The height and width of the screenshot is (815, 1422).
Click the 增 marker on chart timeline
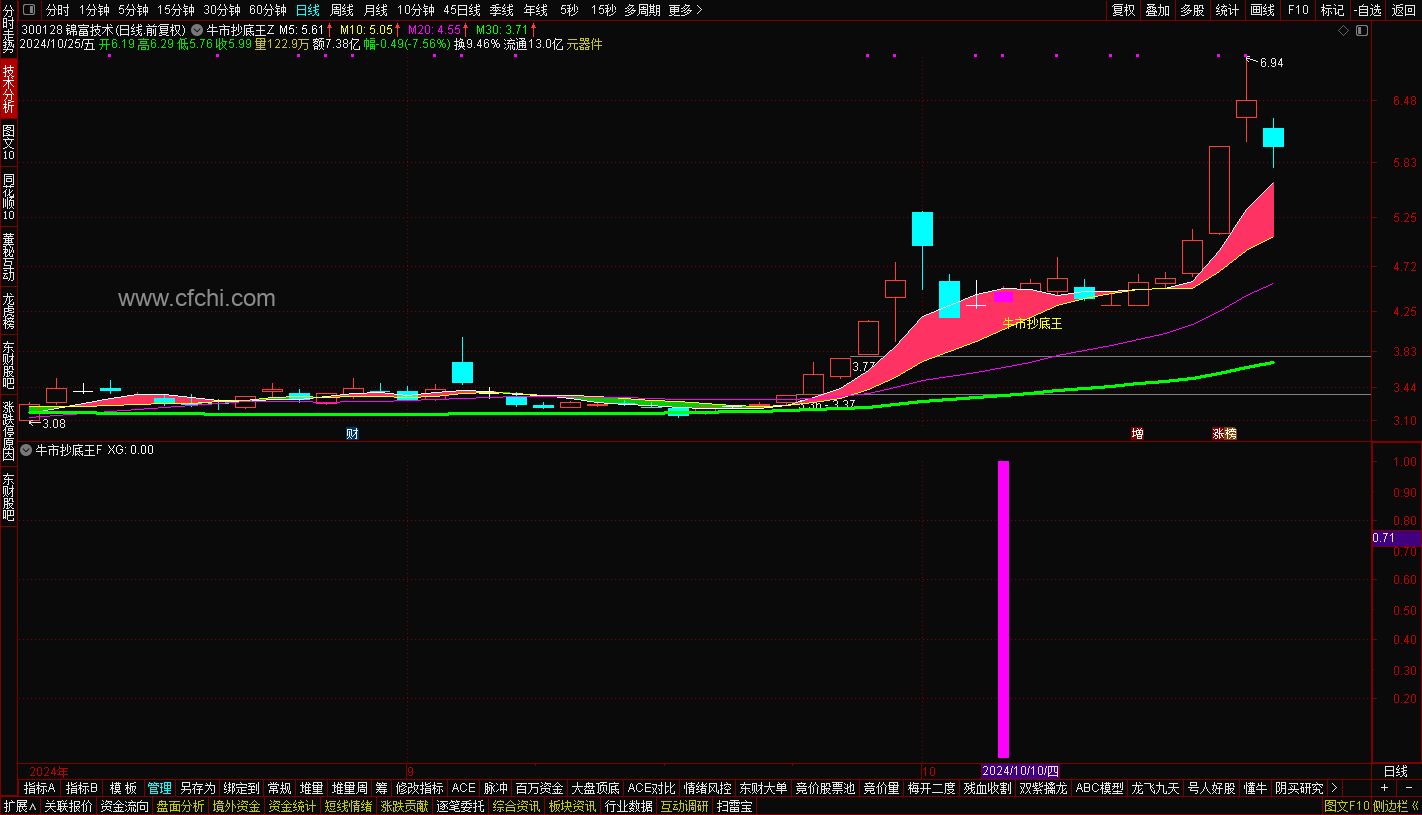tap(1137, 434)
